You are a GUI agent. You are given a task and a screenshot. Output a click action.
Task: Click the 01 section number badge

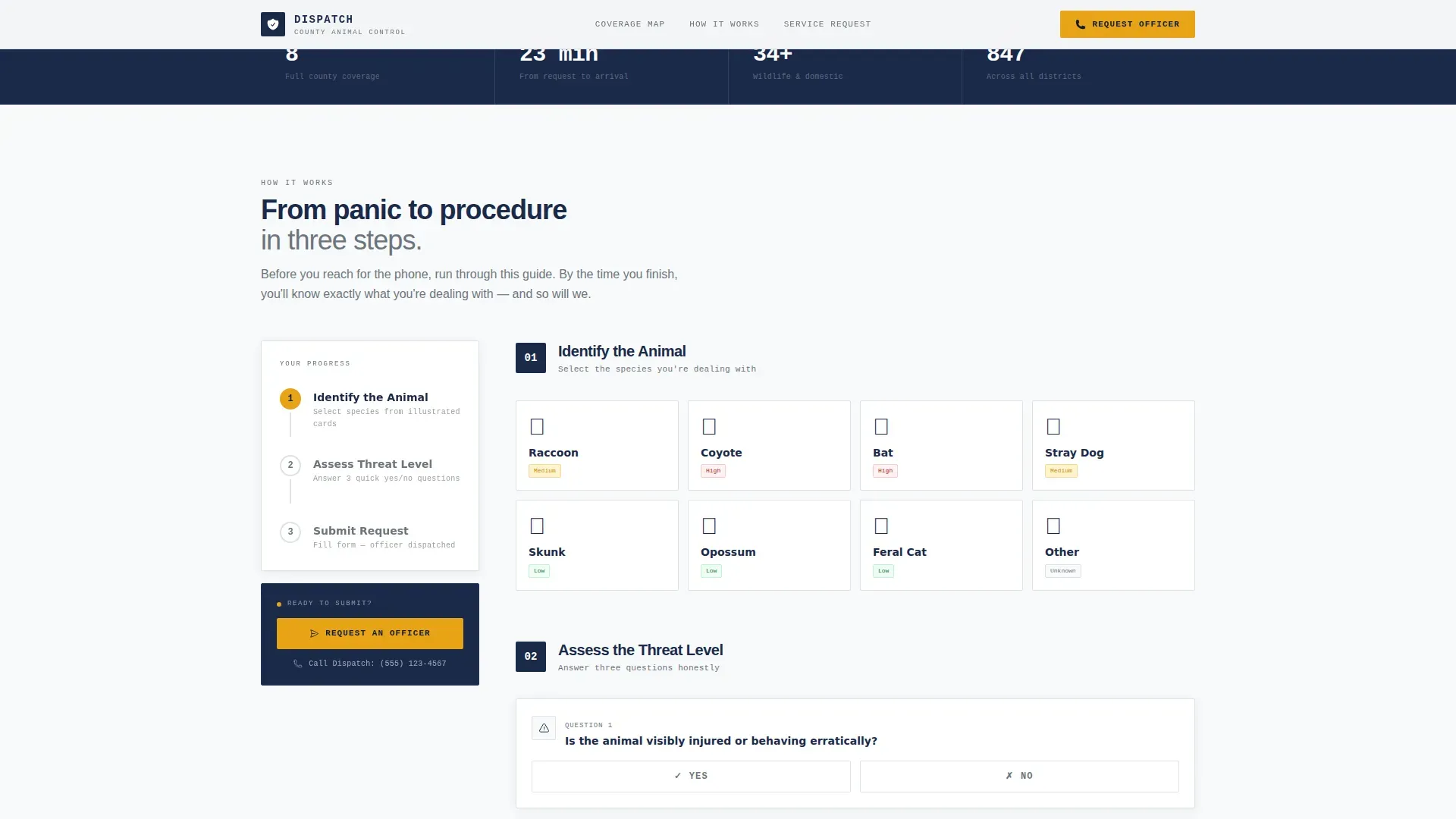[531, 358]
